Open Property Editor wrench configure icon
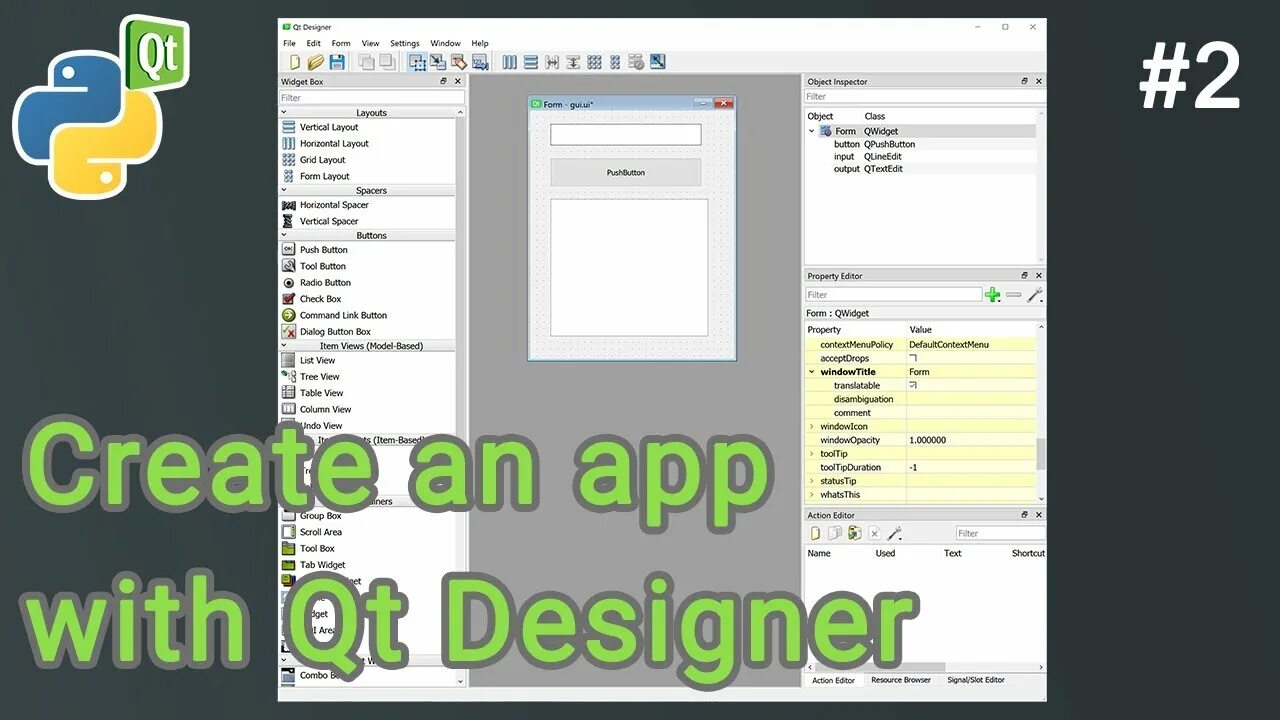The width and height of the screenshot is (1280, 720). (1035, 295)
